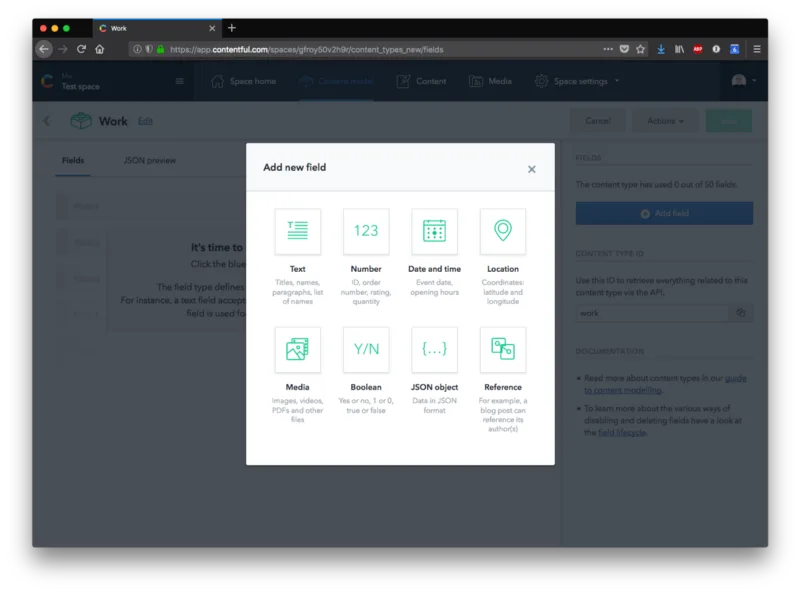The image size is (800, 593).
Task: Expand the Space settings menu
Action: pyautogui.click(x=577, y=81)
